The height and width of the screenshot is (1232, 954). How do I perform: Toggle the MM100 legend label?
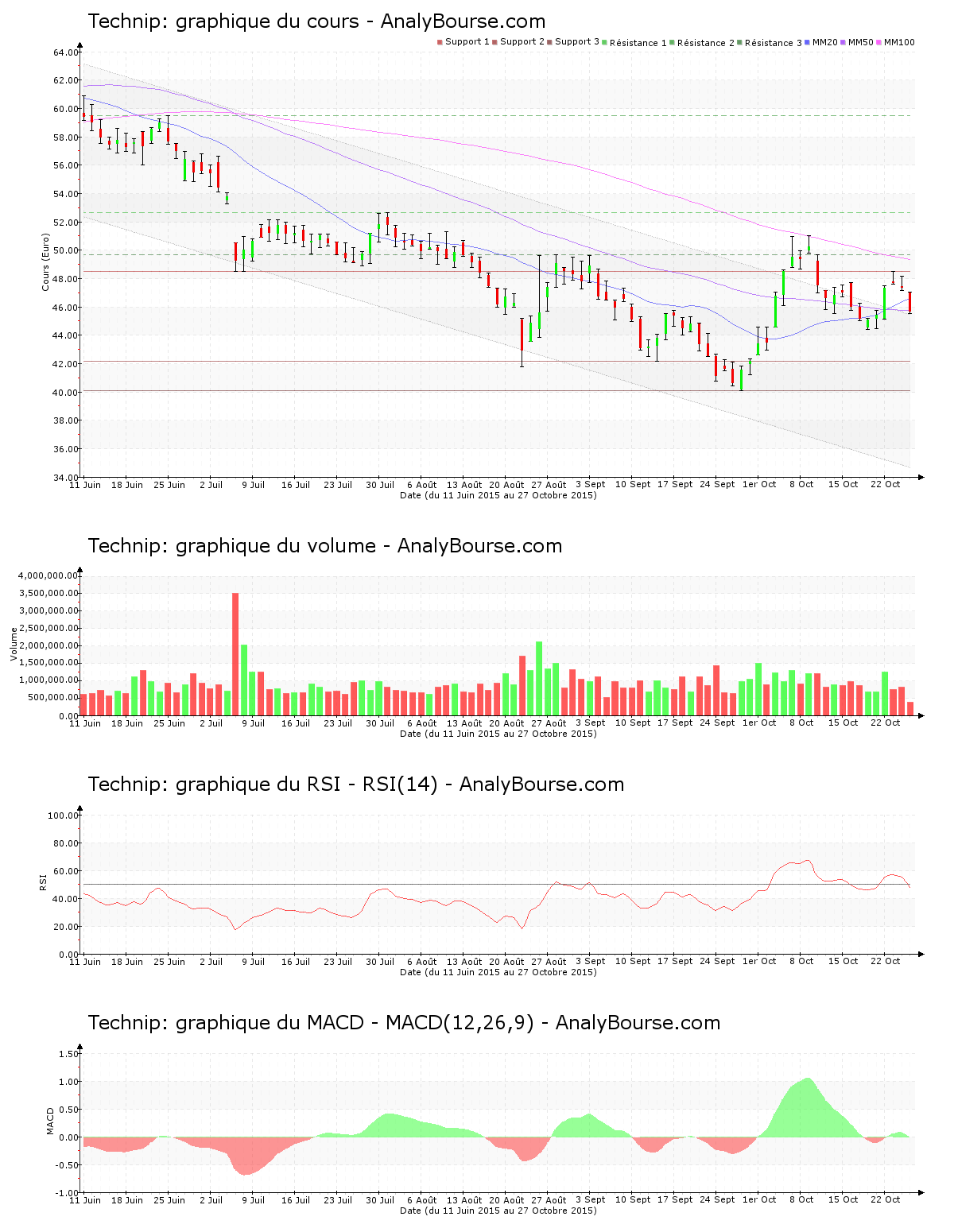point(899,42)
